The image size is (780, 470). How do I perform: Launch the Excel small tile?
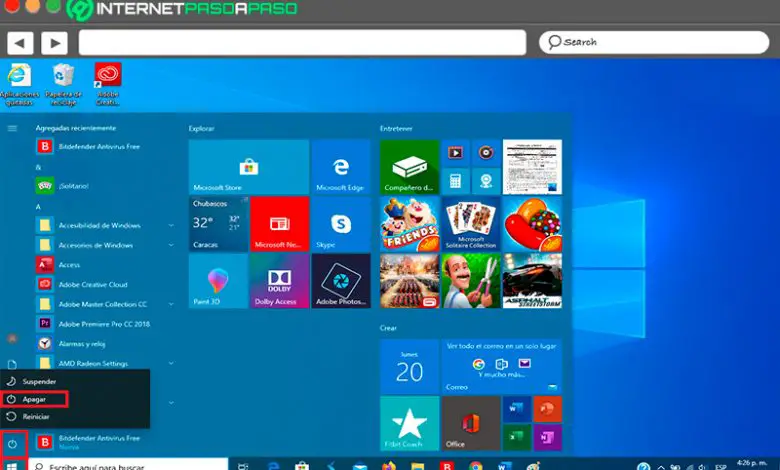click(x=516, y=437)
